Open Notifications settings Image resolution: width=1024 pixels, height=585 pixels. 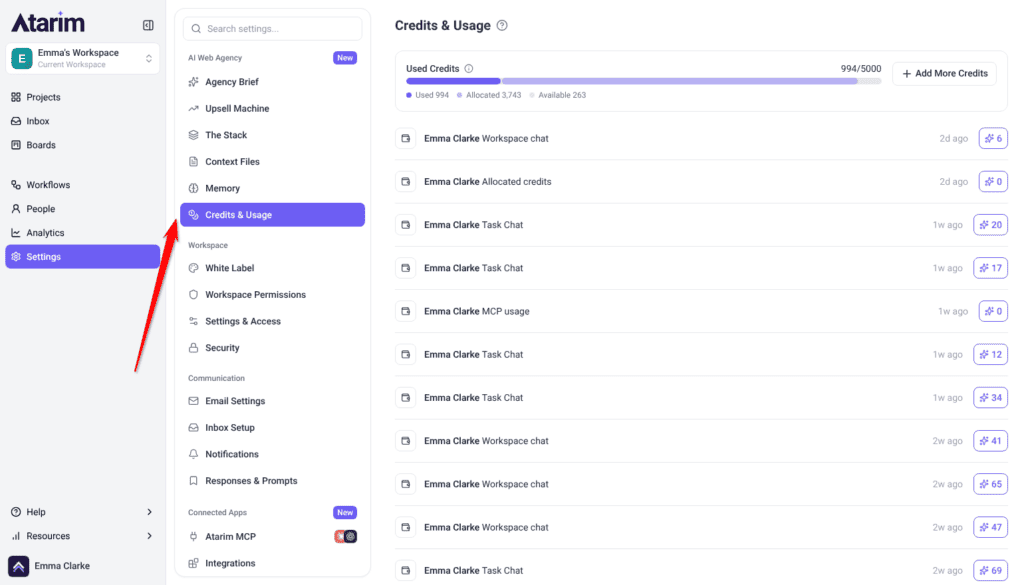pyautogui.click(x=232, y=454)
